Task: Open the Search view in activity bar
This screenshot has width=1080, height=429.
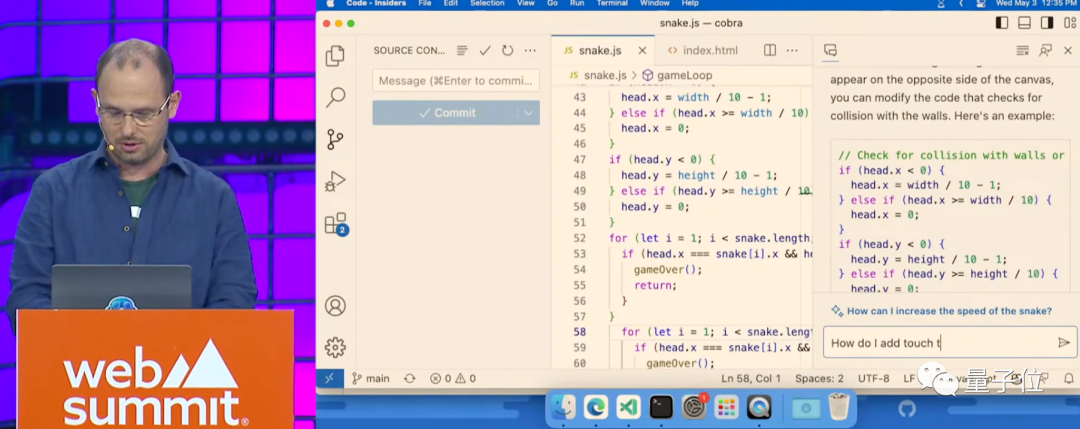Action: click(x=336, y=97)
